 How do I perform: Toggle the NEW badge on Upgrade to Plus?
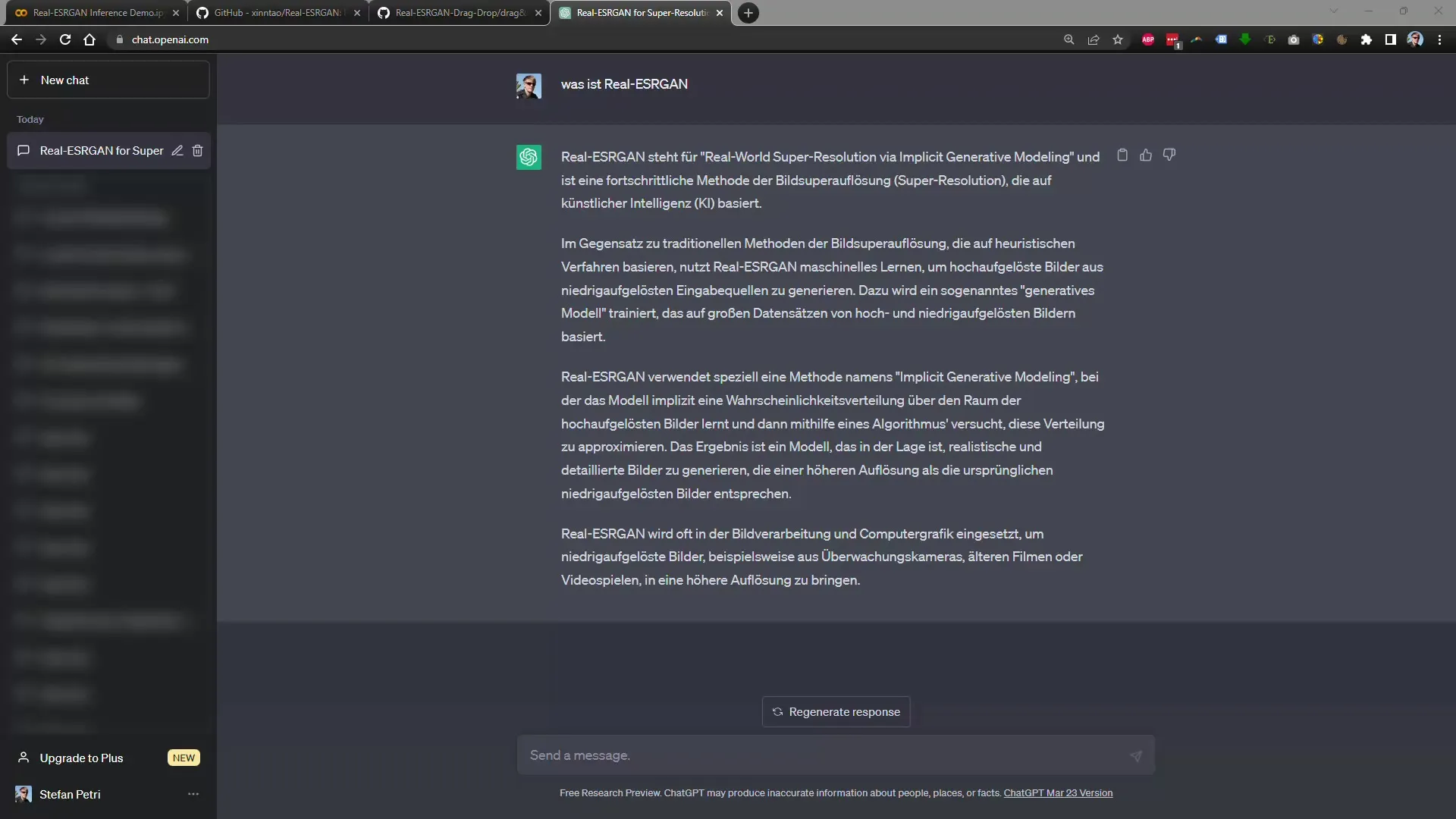click(183, 758)
